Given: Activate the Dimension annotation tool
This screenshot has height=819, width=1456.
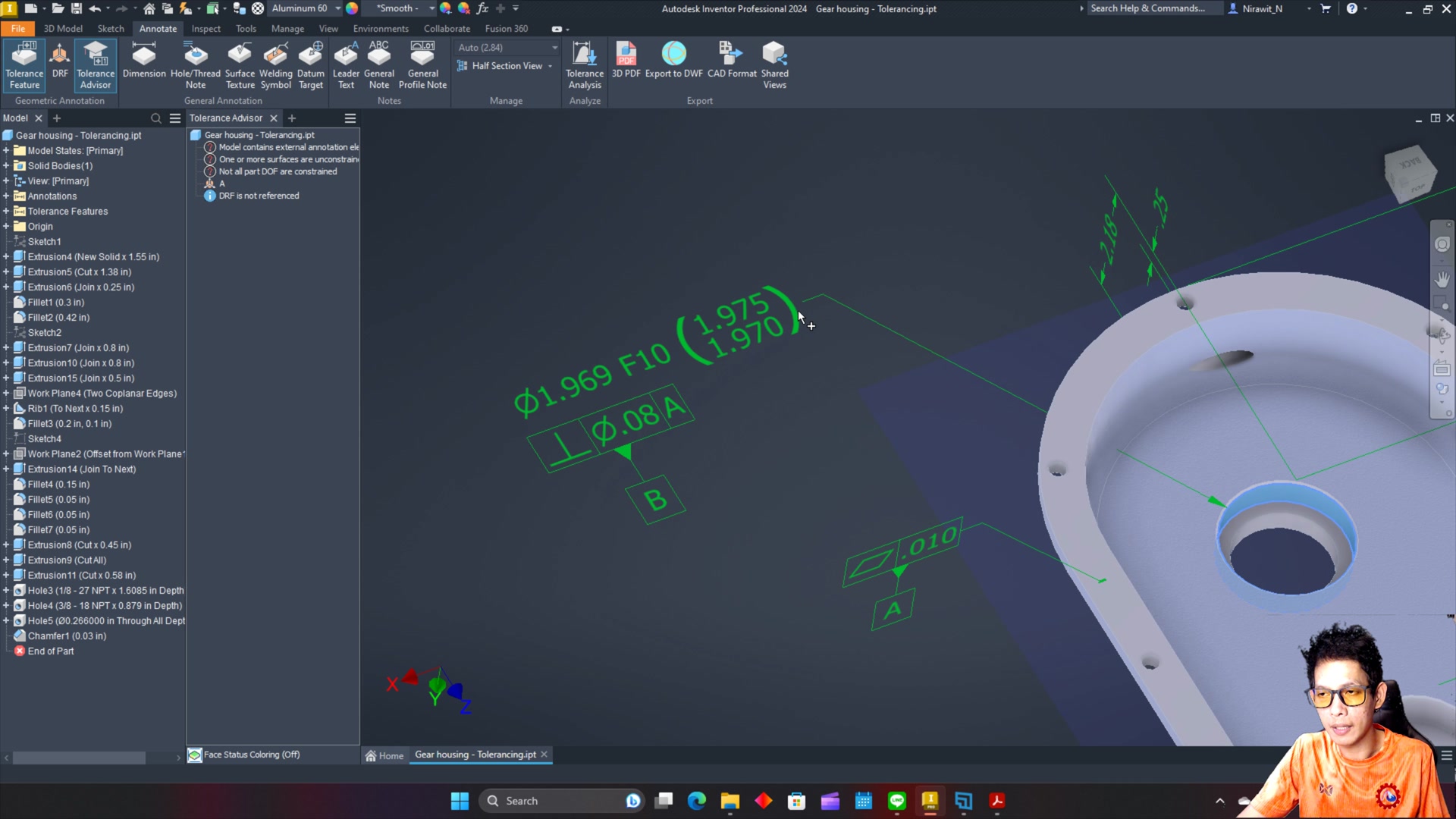Looking at the screenshot, I should (144, 61).
